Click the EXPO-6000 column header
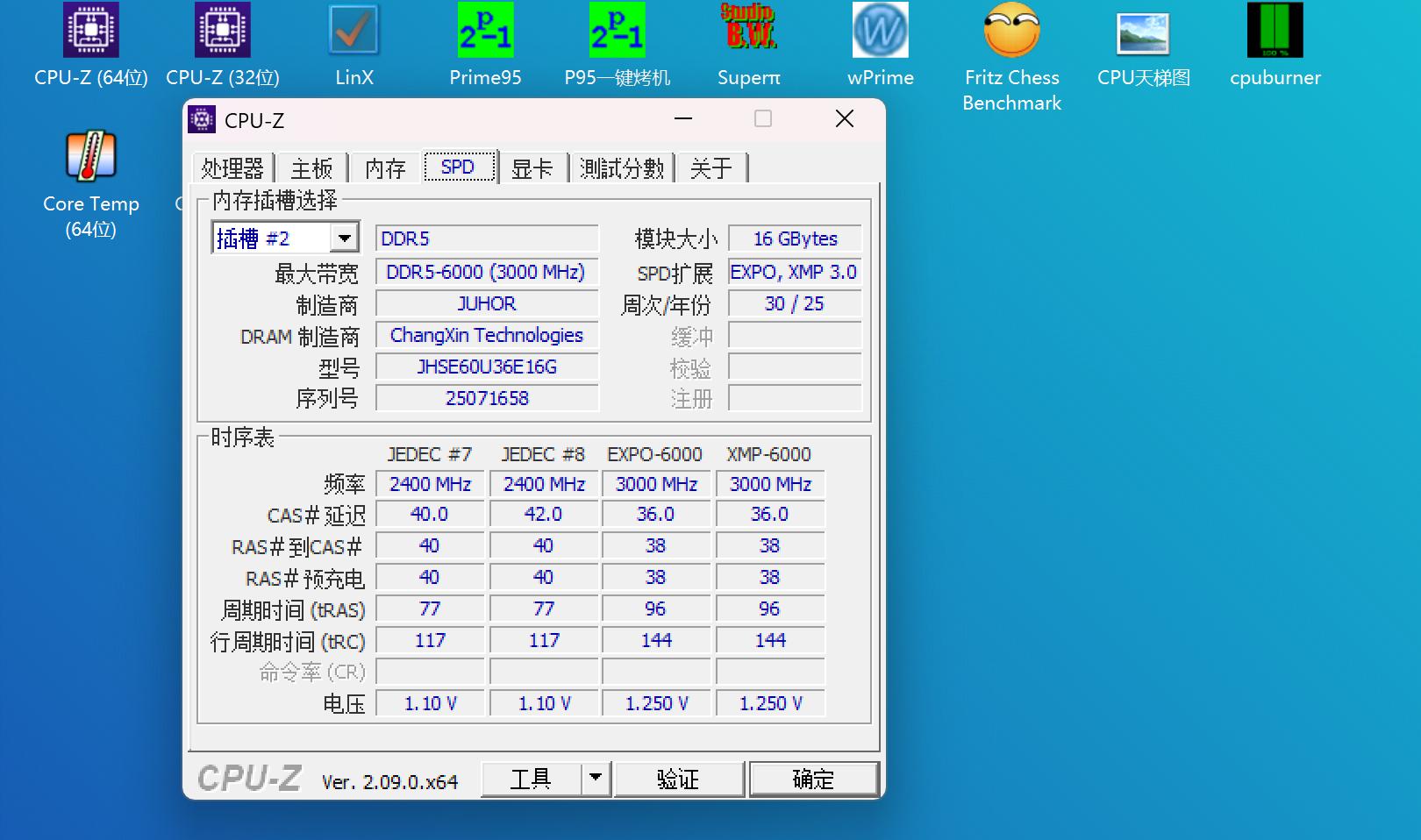1421x840 pixels. 655,454
